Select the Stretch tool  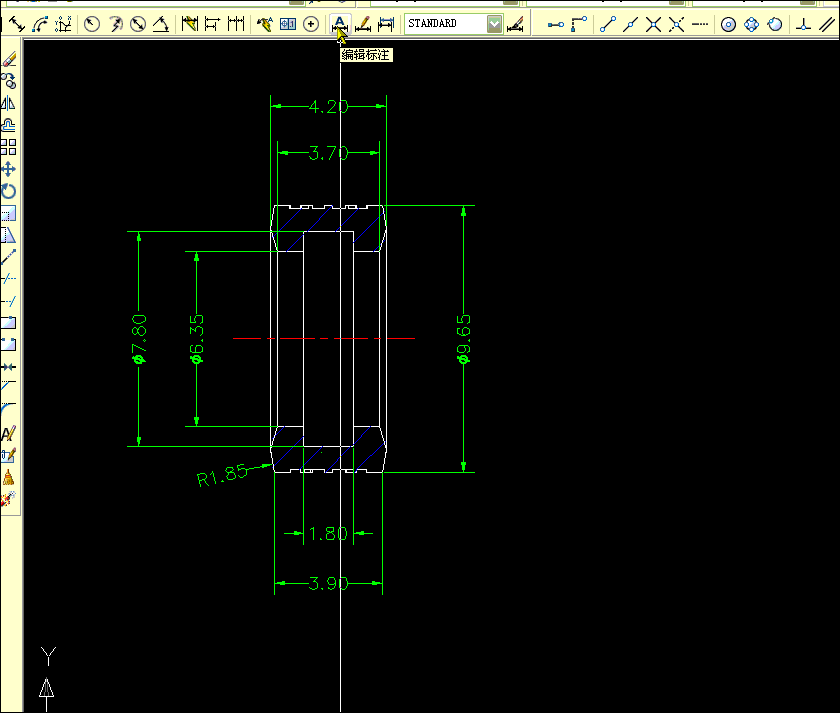(x=9, y=235)
